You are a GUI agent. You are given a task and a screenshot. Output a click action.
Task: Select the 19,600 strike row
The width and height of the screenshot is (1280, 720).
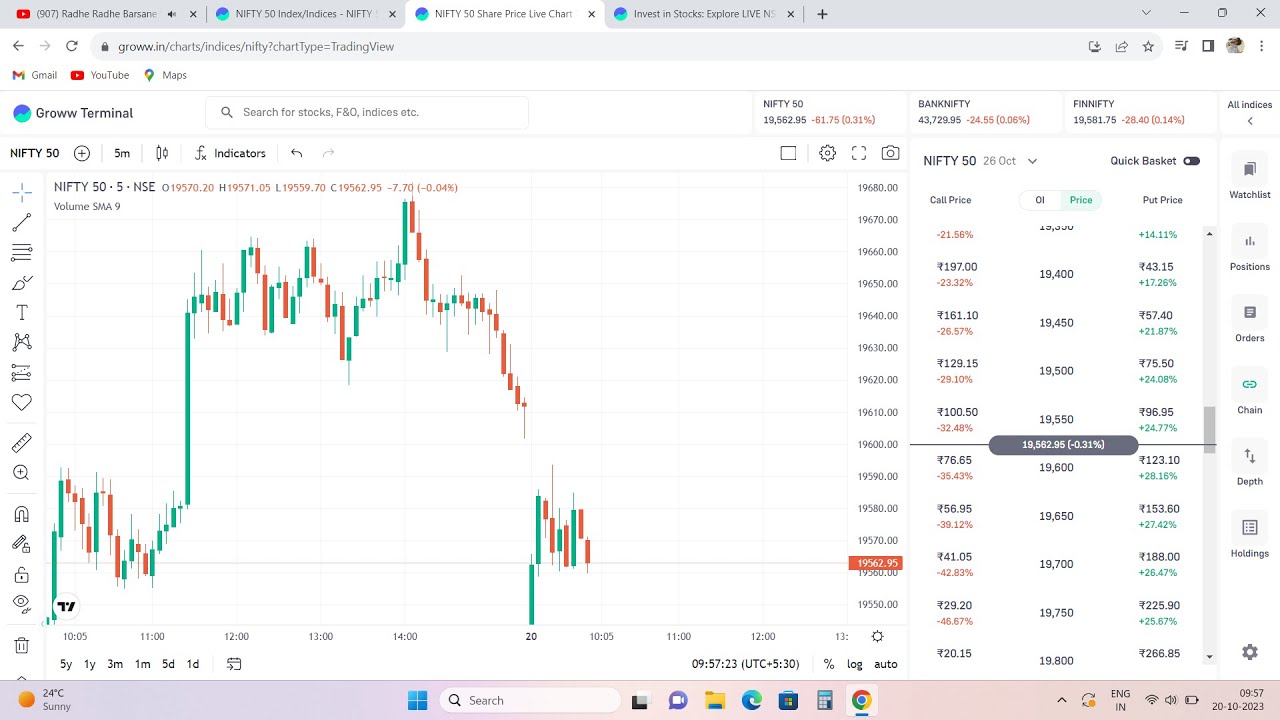[1057, 468]
